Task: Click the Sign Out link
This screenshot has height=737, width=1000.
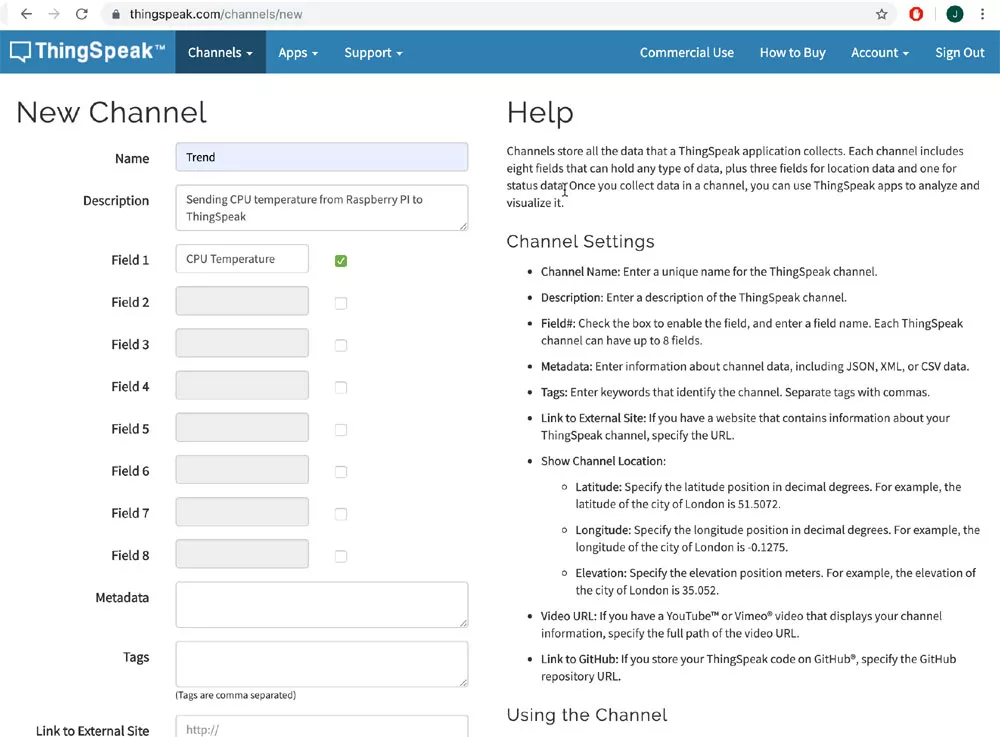Action: coord(959,53)
